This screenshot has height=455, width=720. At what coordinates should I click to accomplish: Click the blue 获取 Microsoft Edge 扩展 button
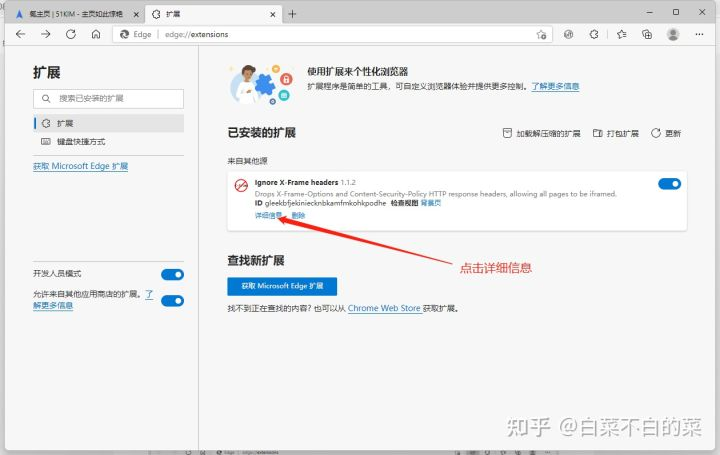point(282,286)
